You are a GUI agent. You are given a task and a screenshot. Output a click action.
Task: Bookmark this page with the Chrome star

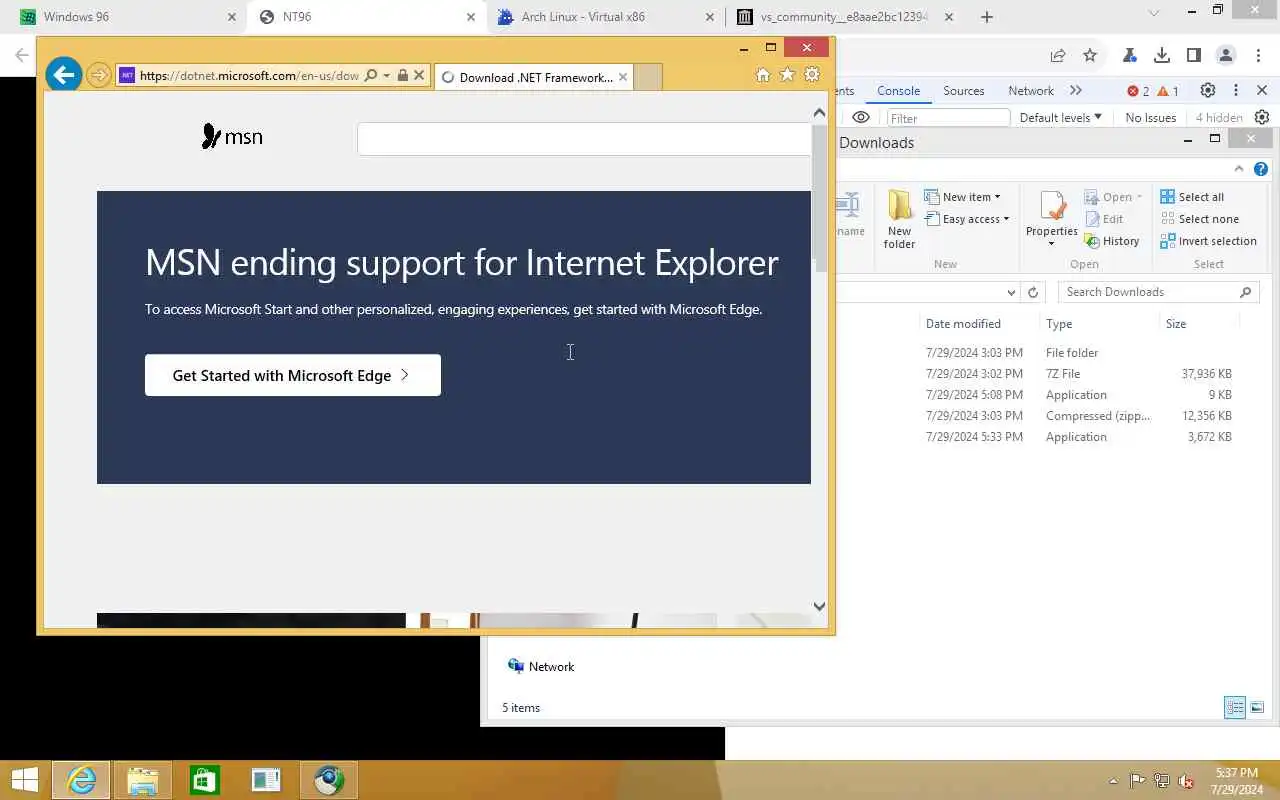click(x=1090, y=56)
